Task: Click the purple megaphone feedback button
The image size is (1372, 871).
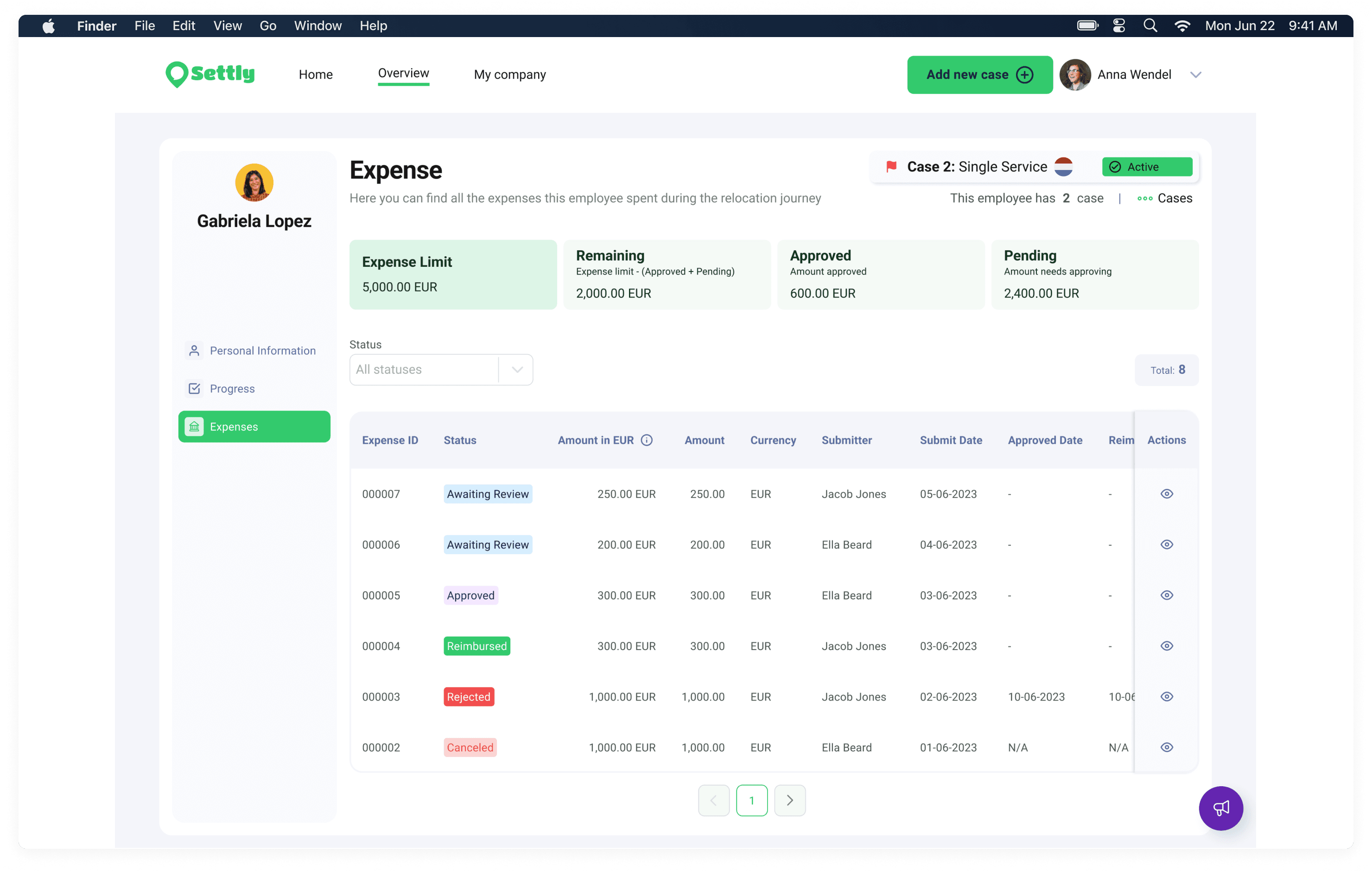Action: 1220,808
